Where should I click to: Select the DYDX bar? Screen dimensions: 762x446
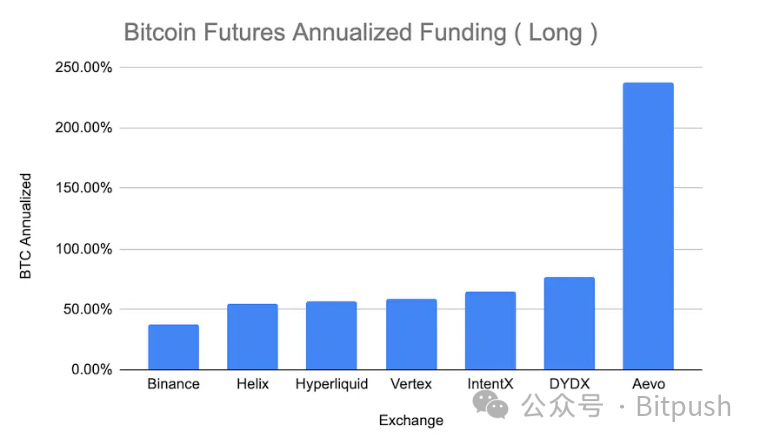pyautogui.click(x=569, y=323)
